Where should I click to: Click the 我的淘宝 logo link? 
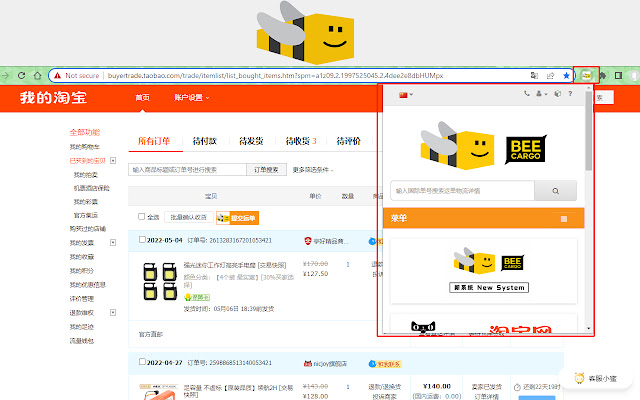tap(53, 98)
